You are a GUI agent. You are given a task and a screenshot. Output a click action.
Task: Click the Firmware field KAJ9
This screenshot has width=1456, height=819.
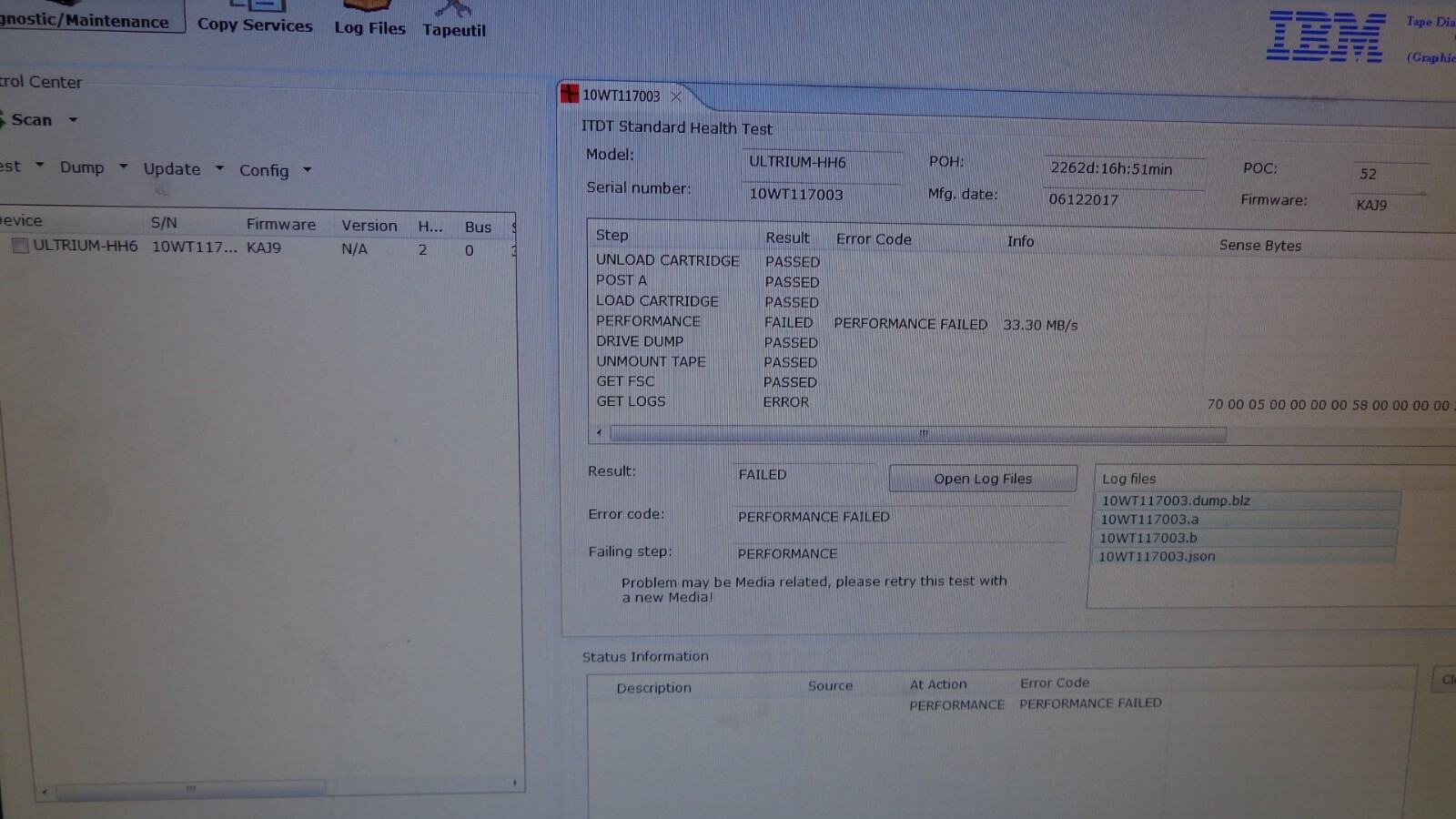pos(1390,205)
